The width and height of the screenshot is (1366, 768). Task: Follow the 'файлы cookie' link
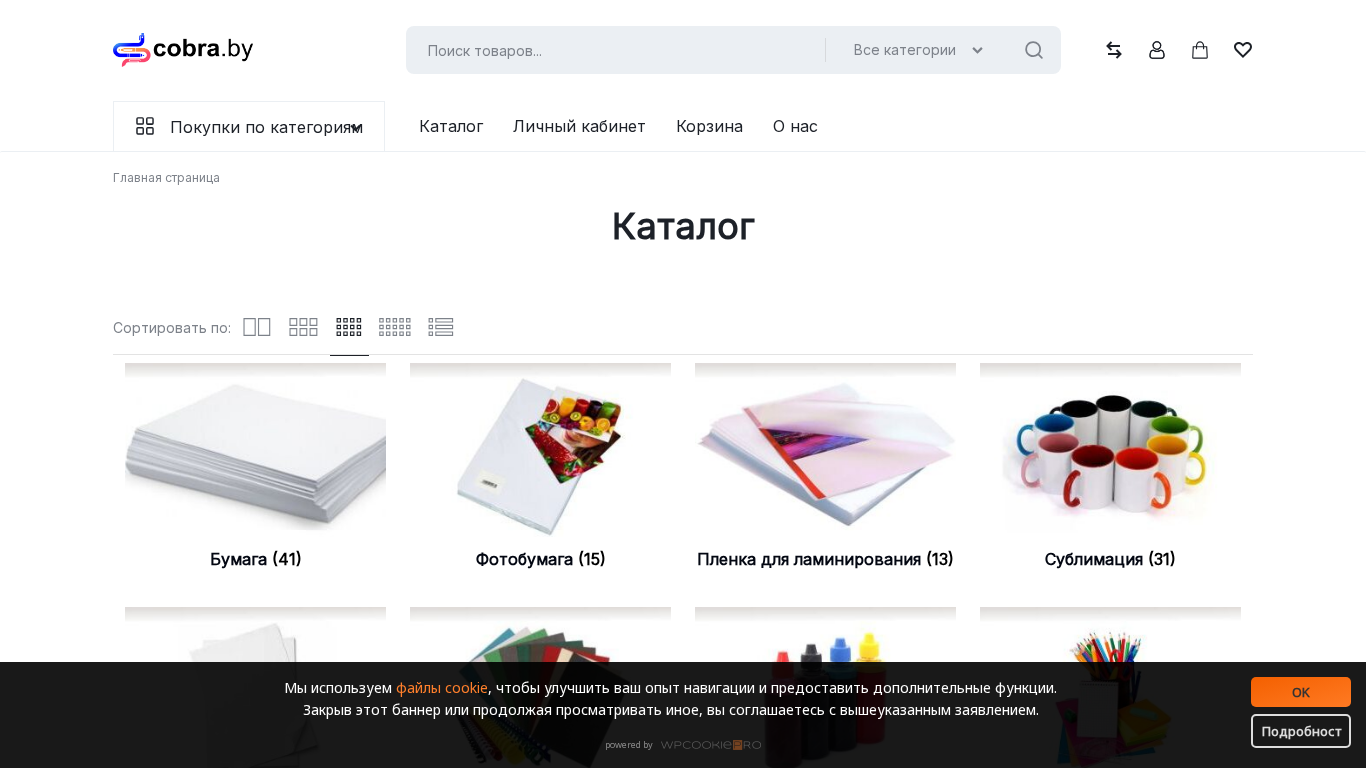click(442, 688)
